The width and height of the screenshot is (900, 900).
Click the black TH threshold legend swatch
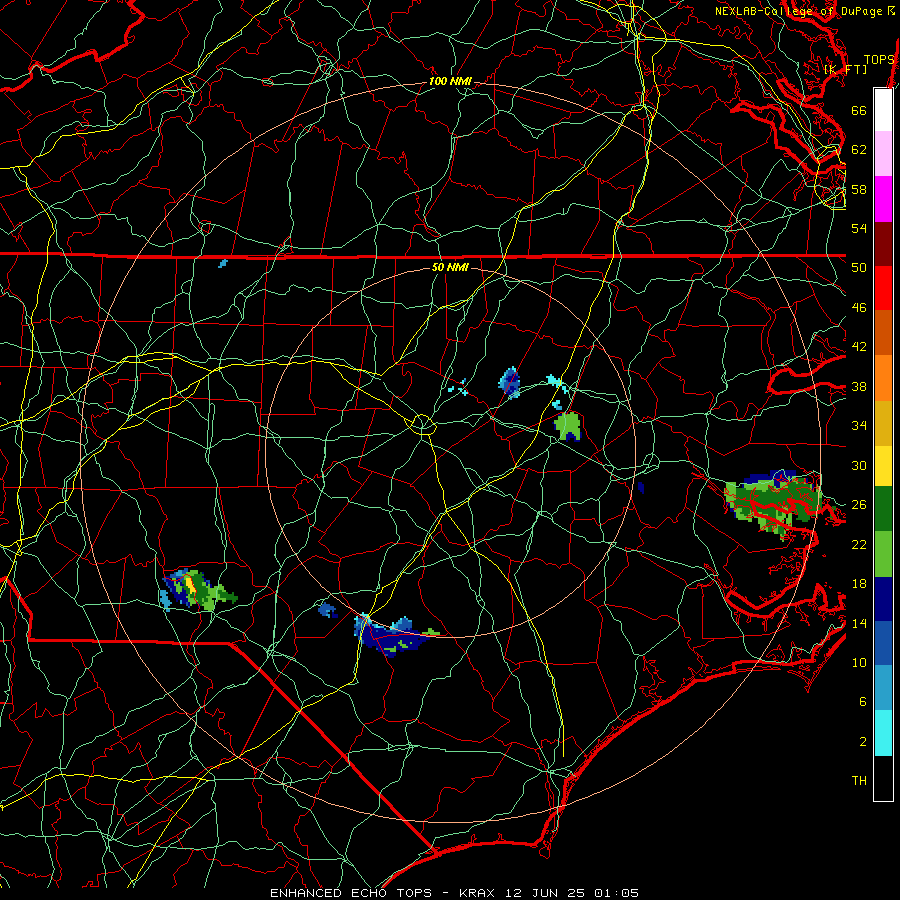pyautogui.click(x=883, y=778)
